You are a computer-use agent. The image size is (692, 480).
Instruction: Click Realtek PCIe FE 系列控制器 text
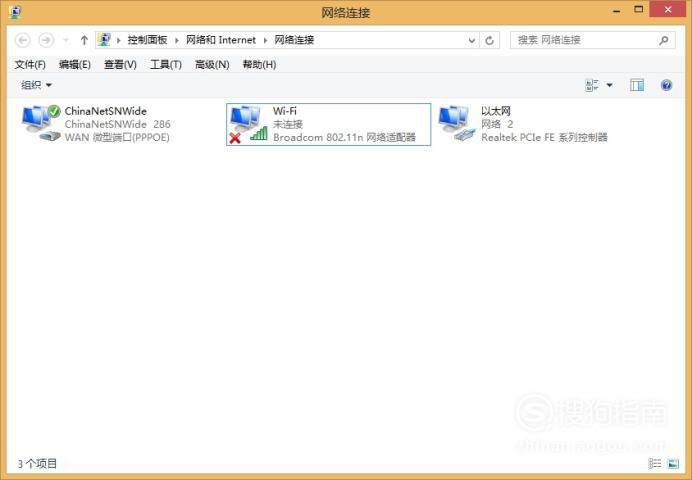[x=544, y=137]
